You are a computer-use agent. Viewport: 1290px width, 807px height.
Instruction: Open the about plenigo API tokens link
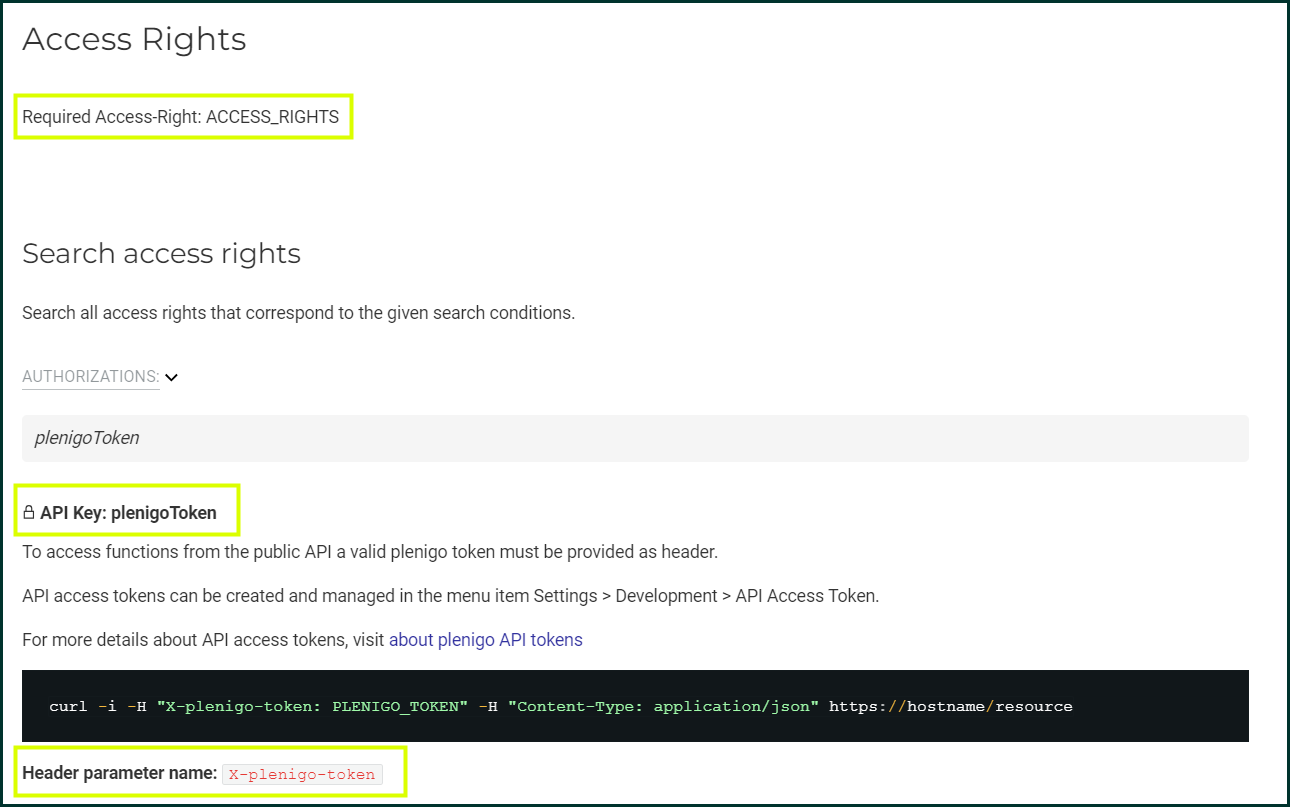486,640
